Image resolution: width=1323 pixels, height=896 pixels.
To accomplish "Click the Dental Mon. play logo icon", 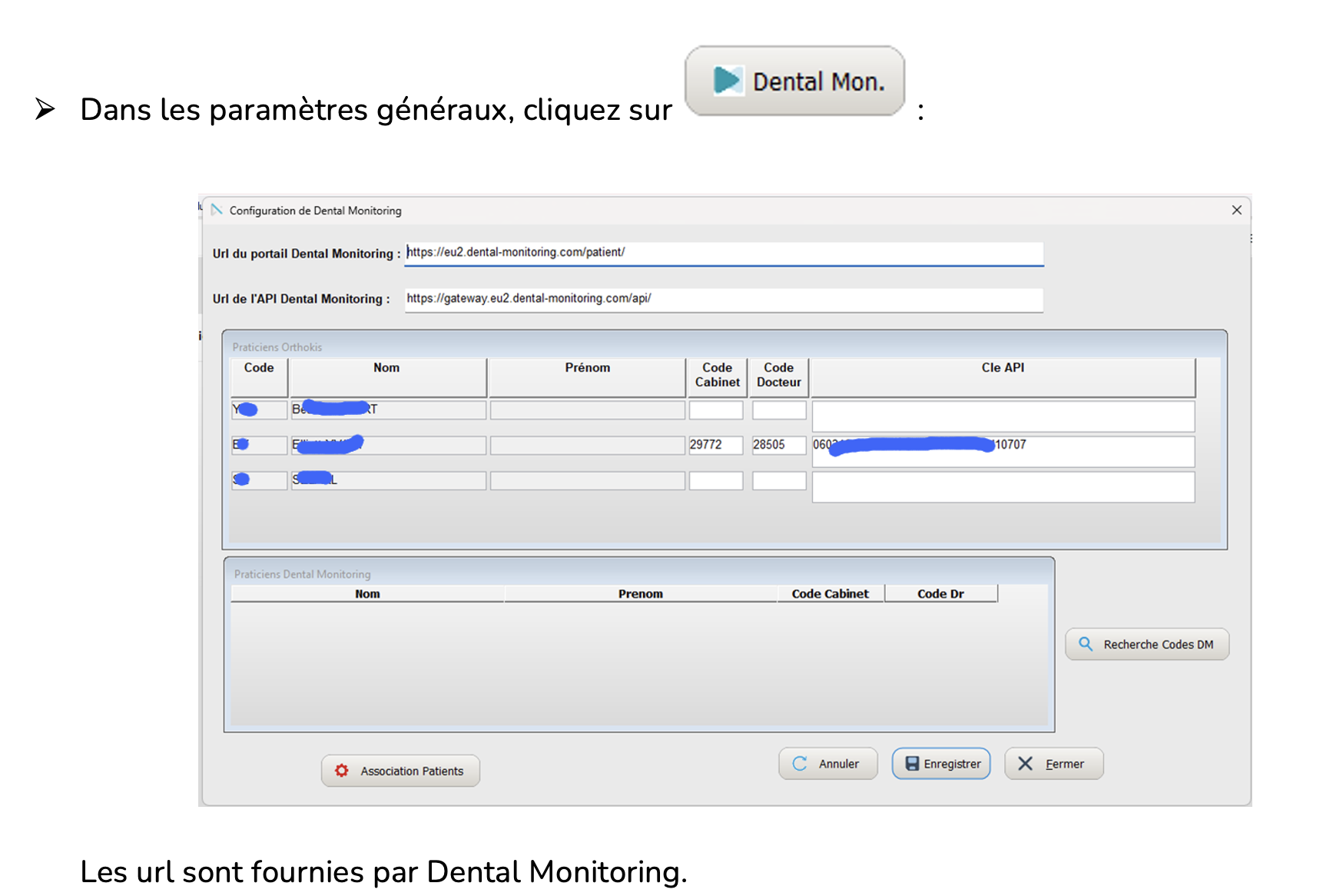I will click(727, 80).
